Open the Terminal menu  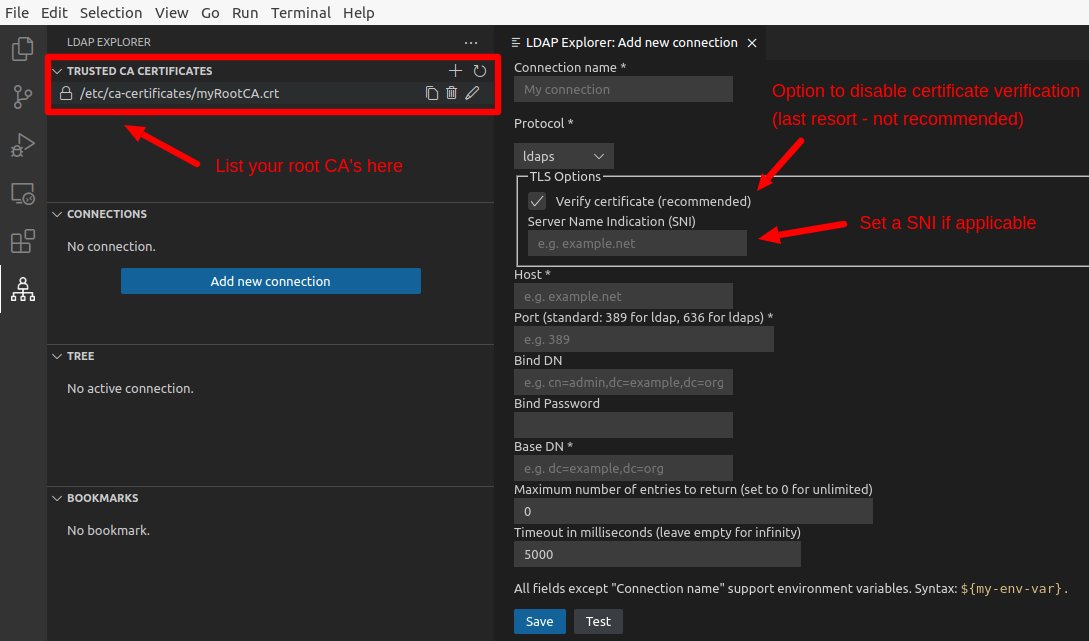(x=301, y=13)
